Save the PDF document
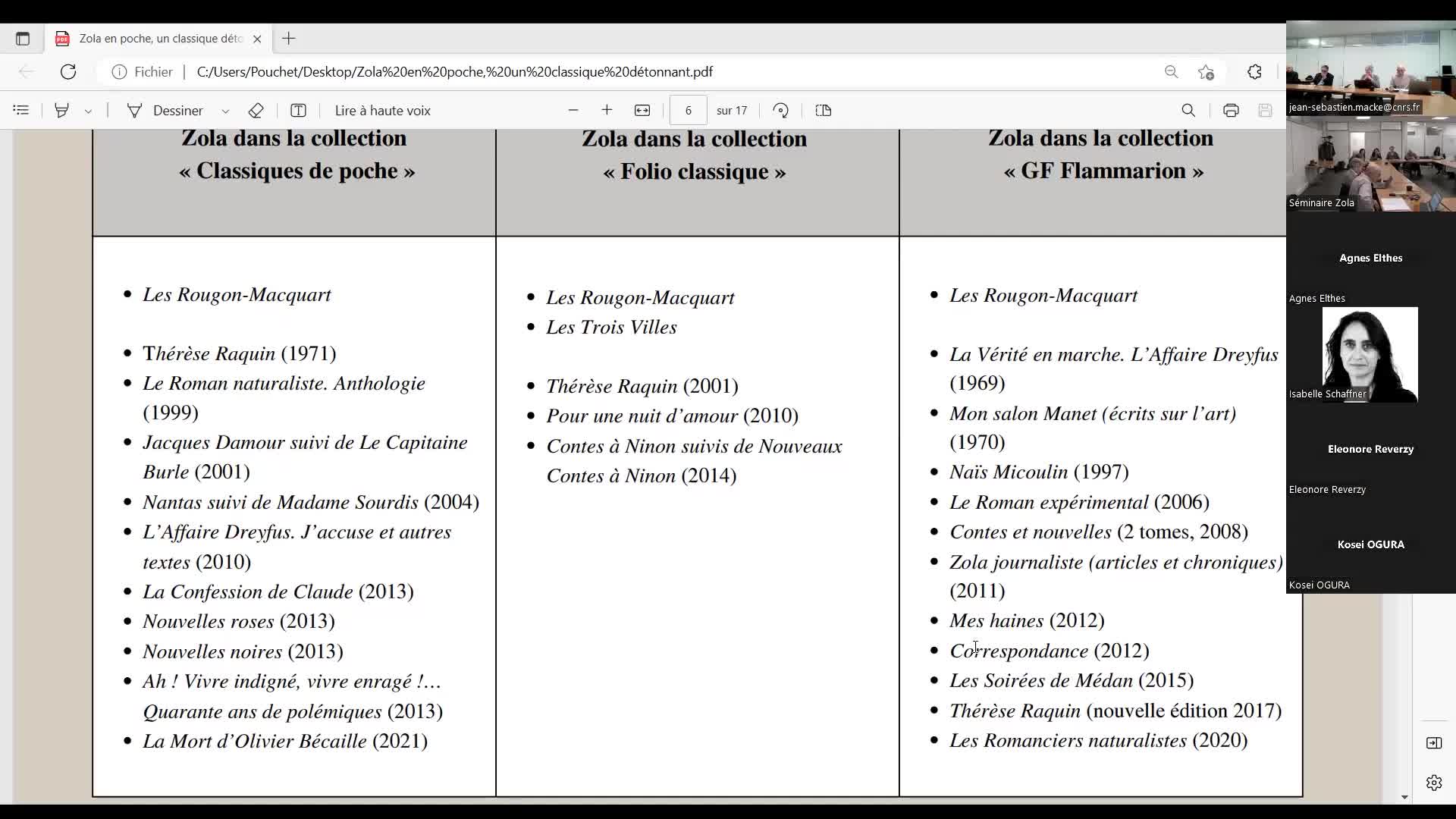The image size is (1456, 819). (1265, 111)
